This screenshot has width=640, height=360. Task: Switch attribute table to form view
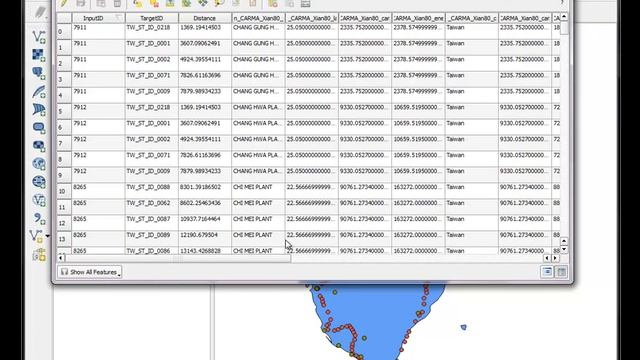(x=547, y=272)
